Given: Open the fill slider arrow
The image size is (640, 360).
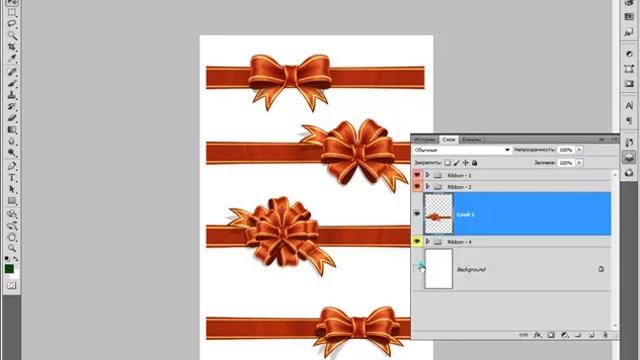Looking at the screenshot, I should (579, 163).
